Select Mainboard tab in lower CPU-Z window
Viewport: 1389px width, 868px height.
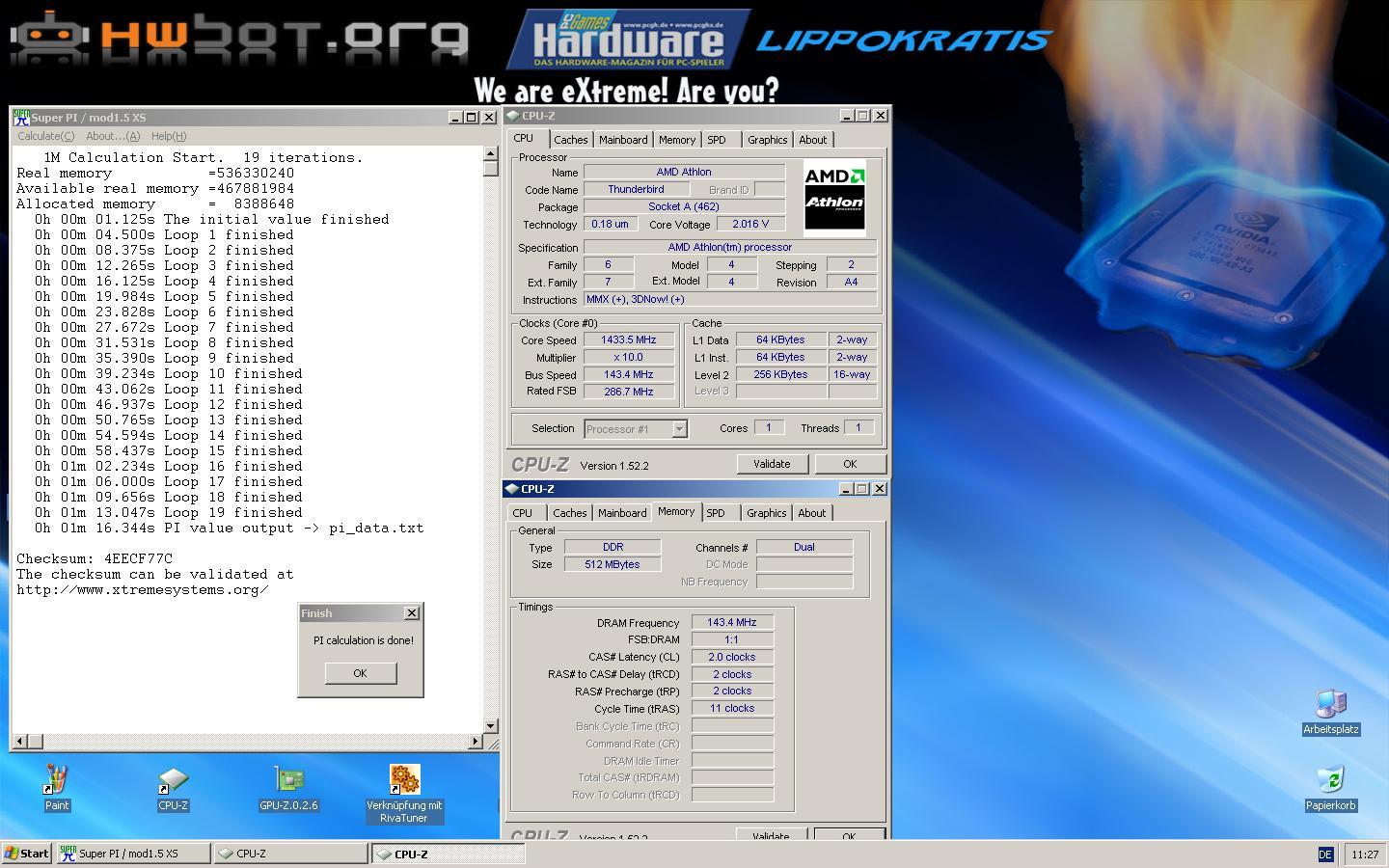pos(622,513)
